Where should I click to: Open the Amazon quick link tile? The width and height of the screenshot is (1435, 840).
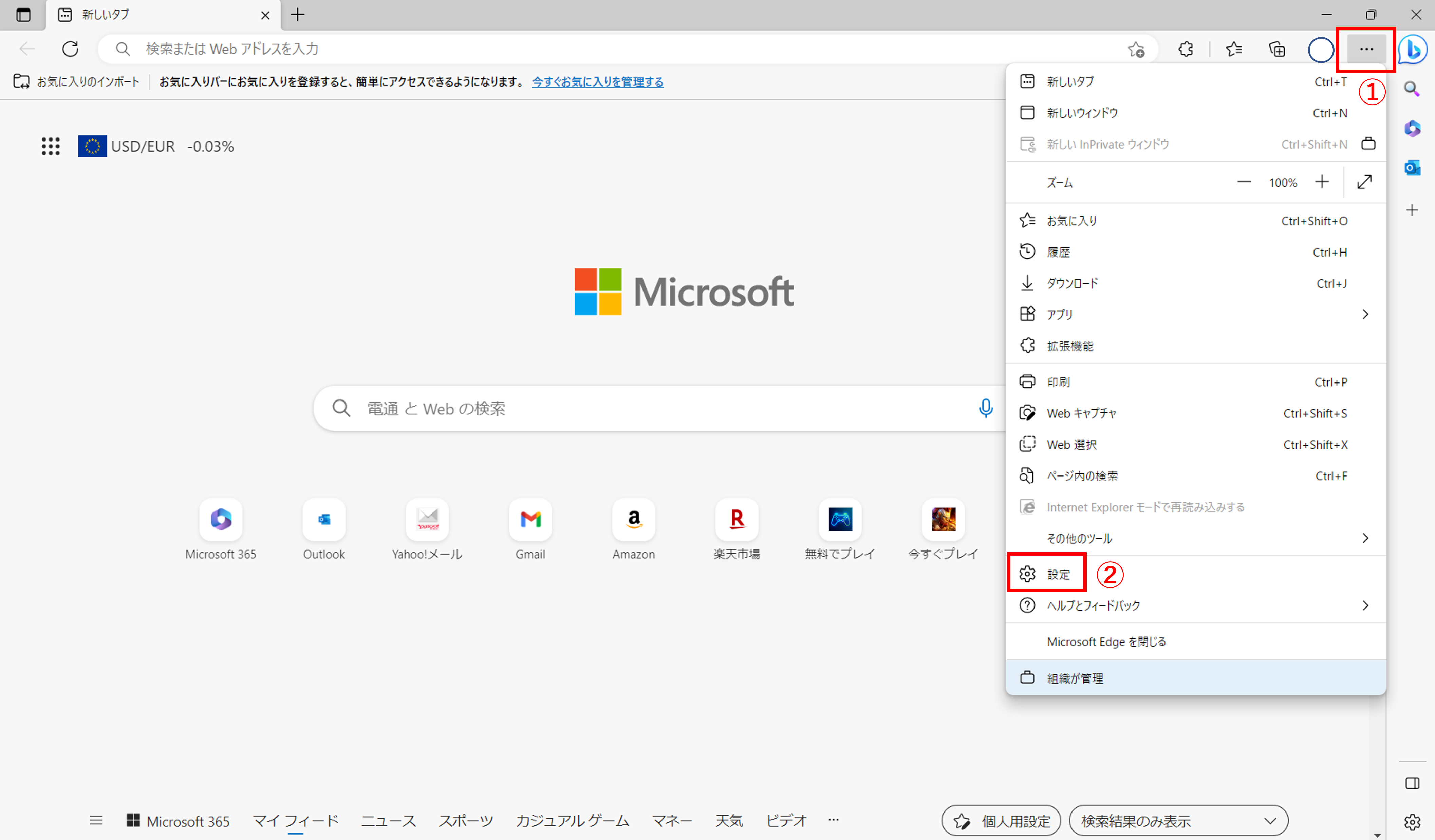[633, 530]
